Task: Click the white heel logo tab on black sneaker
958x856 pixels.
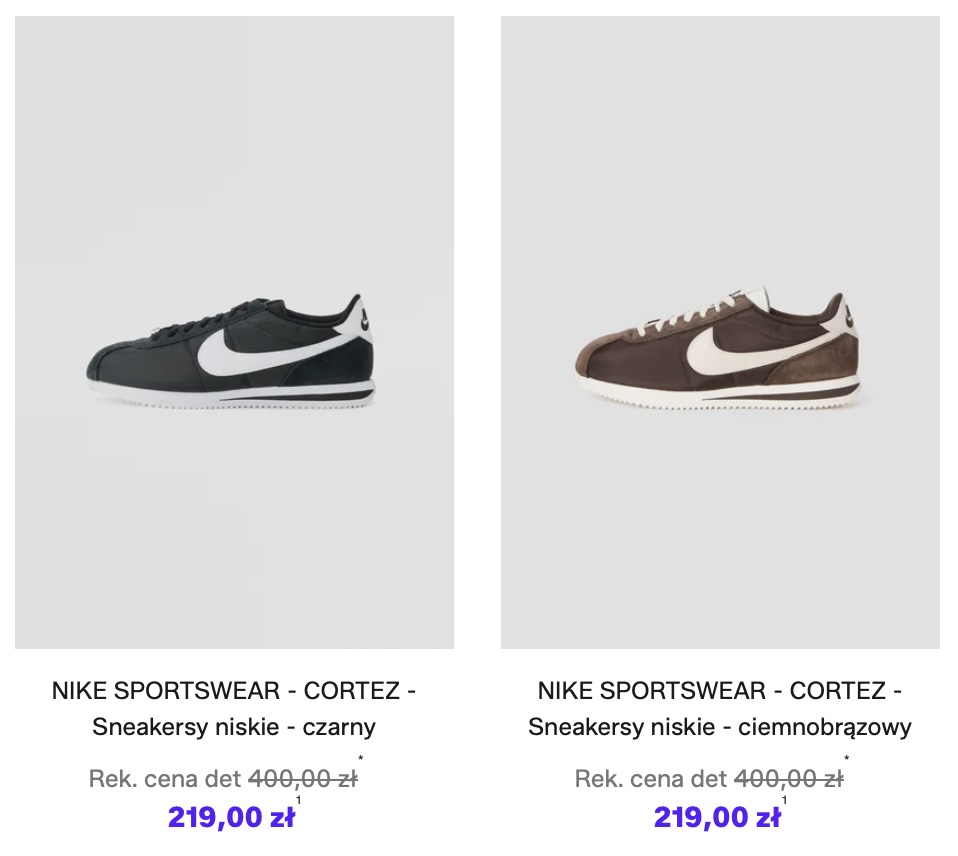Action: [366, 316]
